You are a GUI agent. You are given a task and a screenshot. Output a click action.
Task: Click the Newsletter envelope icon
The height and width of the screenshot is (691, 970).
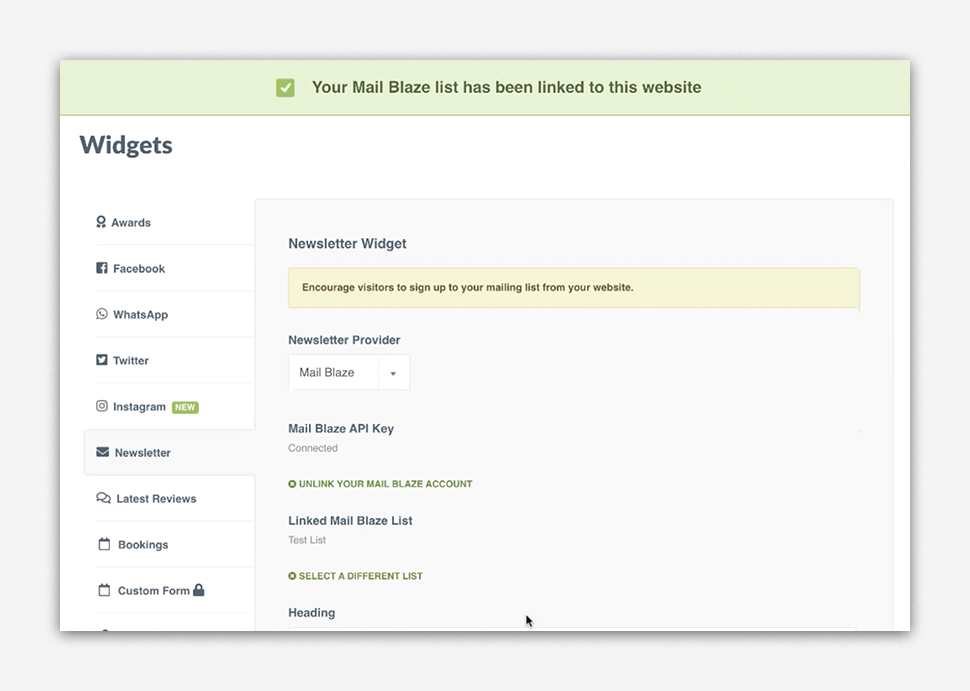point(102,452)
